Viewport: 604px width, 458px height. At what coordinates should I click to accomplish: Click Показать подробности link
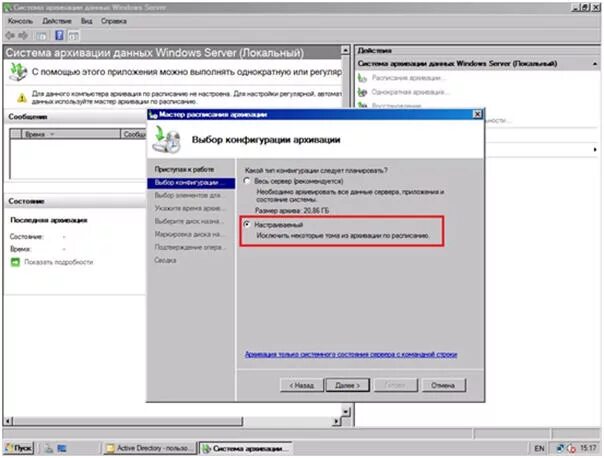click(59, 262)
